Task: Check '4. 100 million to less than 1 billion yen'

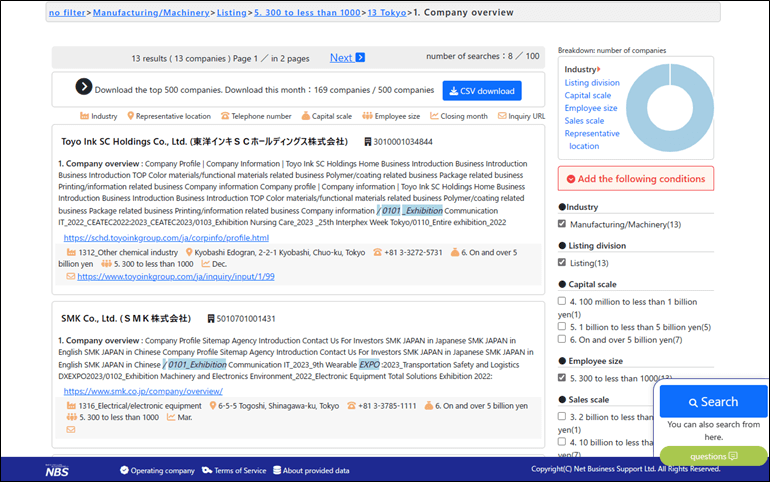Action: 562,301
